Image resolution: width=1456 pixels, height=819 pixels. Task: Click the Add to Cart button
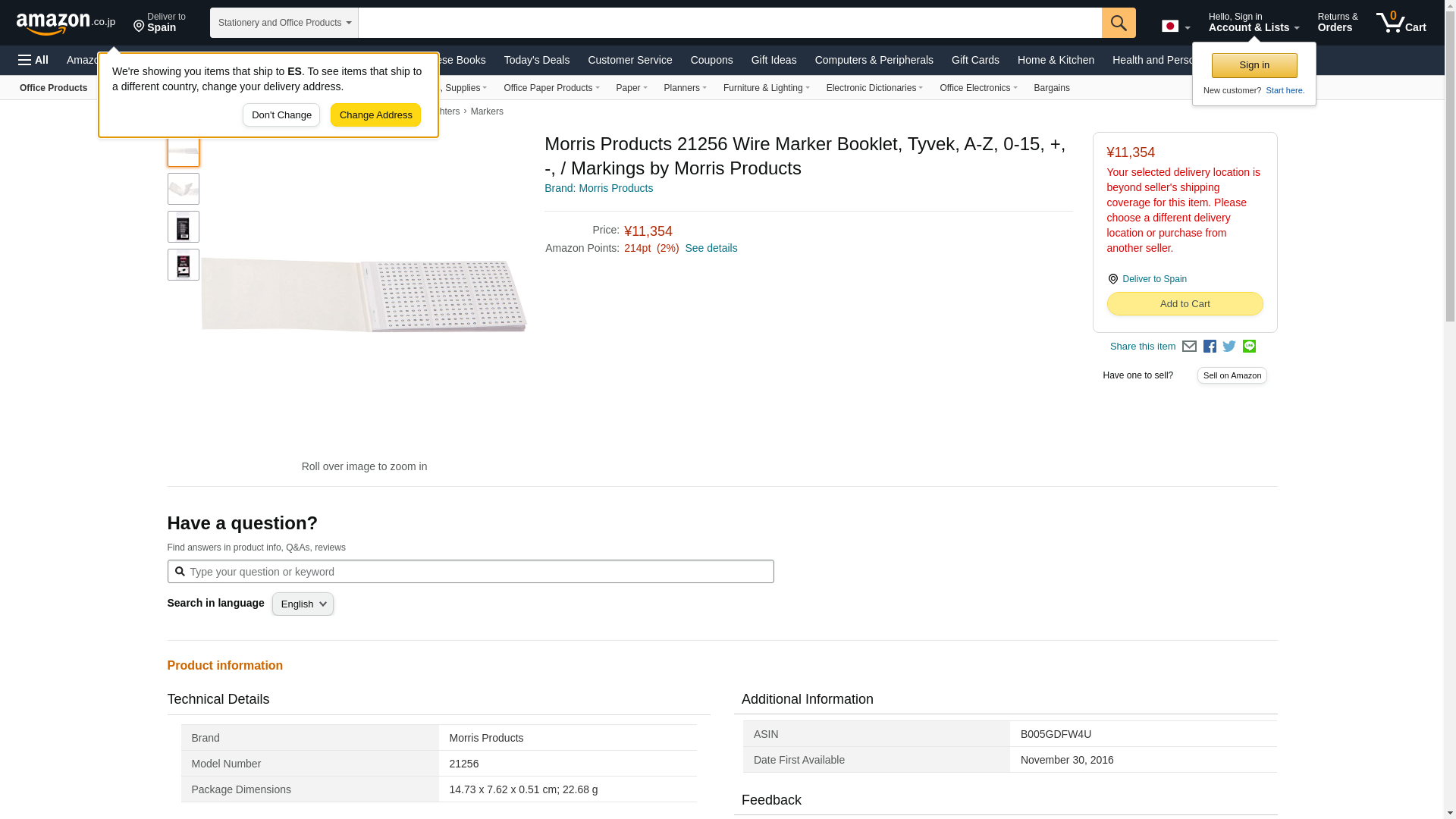1185,304
